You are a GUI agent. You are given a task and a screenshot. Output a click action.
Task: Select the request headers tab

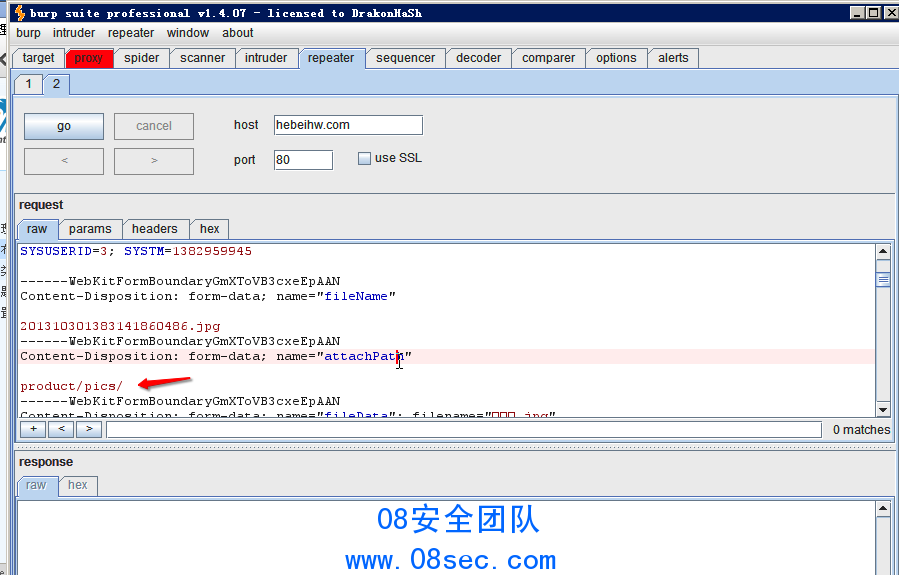tap(155, 229)
